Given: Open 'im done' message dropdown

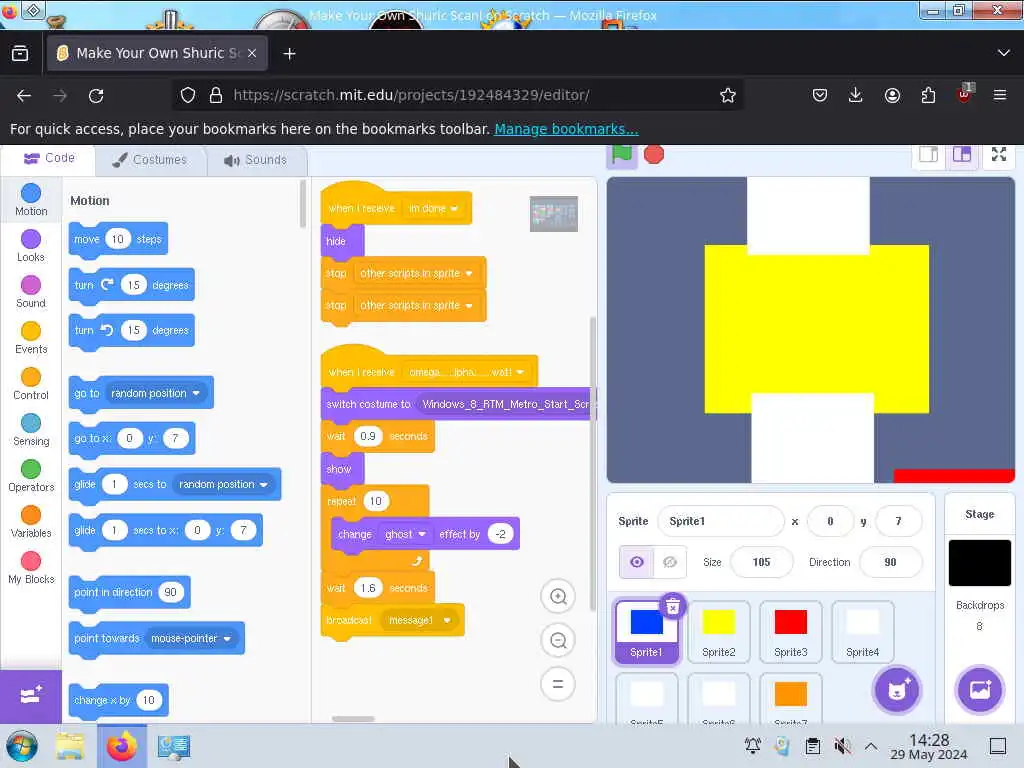Looking at the screenshot, I should 434,208.
